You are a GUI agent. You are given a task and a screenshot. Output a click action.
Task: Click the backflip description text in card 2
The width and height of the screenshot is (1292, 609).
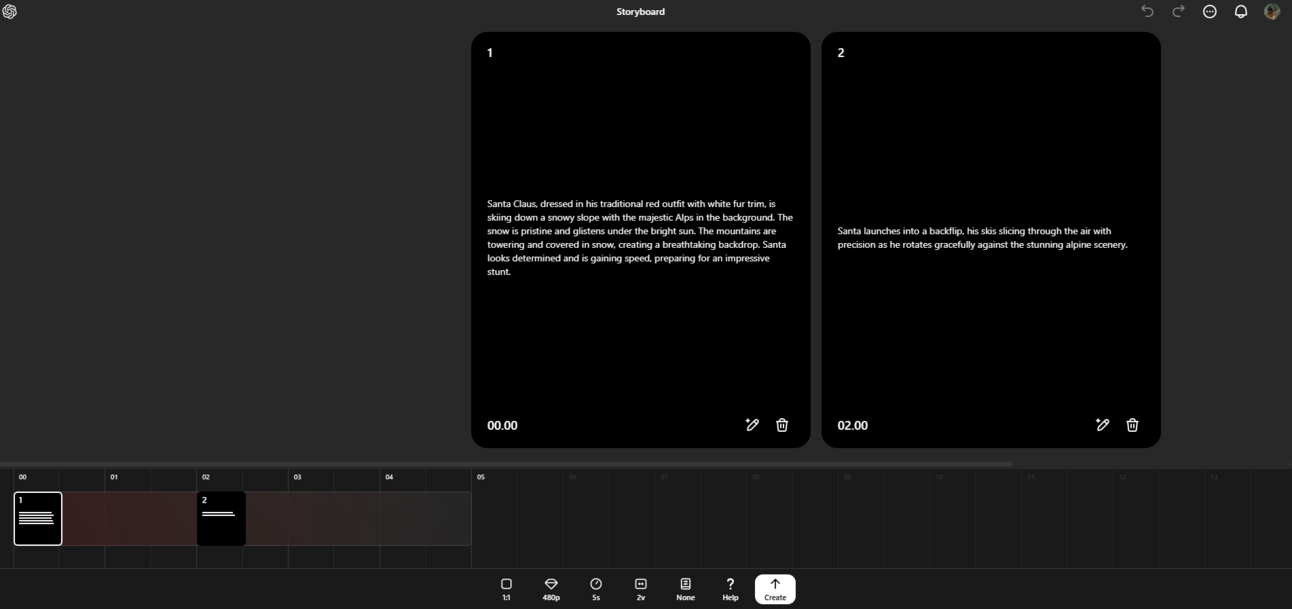pos(982,237)
